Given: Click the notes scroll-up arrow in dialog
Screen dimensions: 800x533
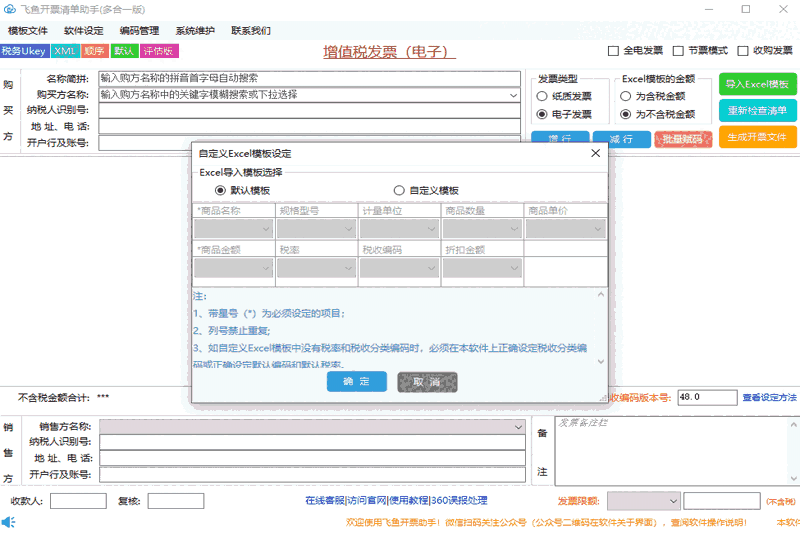Looking at the screenshot, I should tap(601, 295).
